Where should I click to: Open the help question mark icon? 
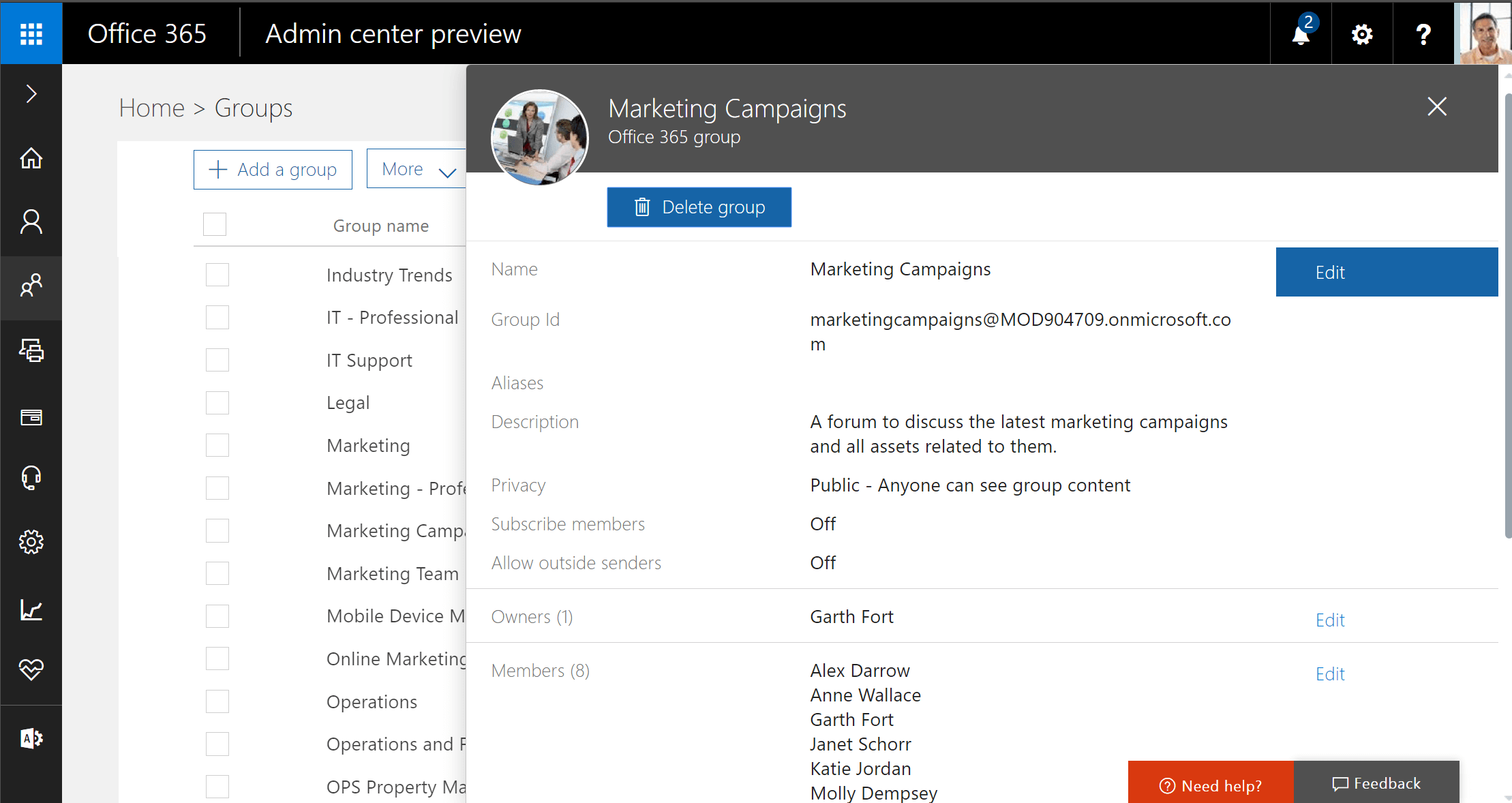[x=1423, y=33]
